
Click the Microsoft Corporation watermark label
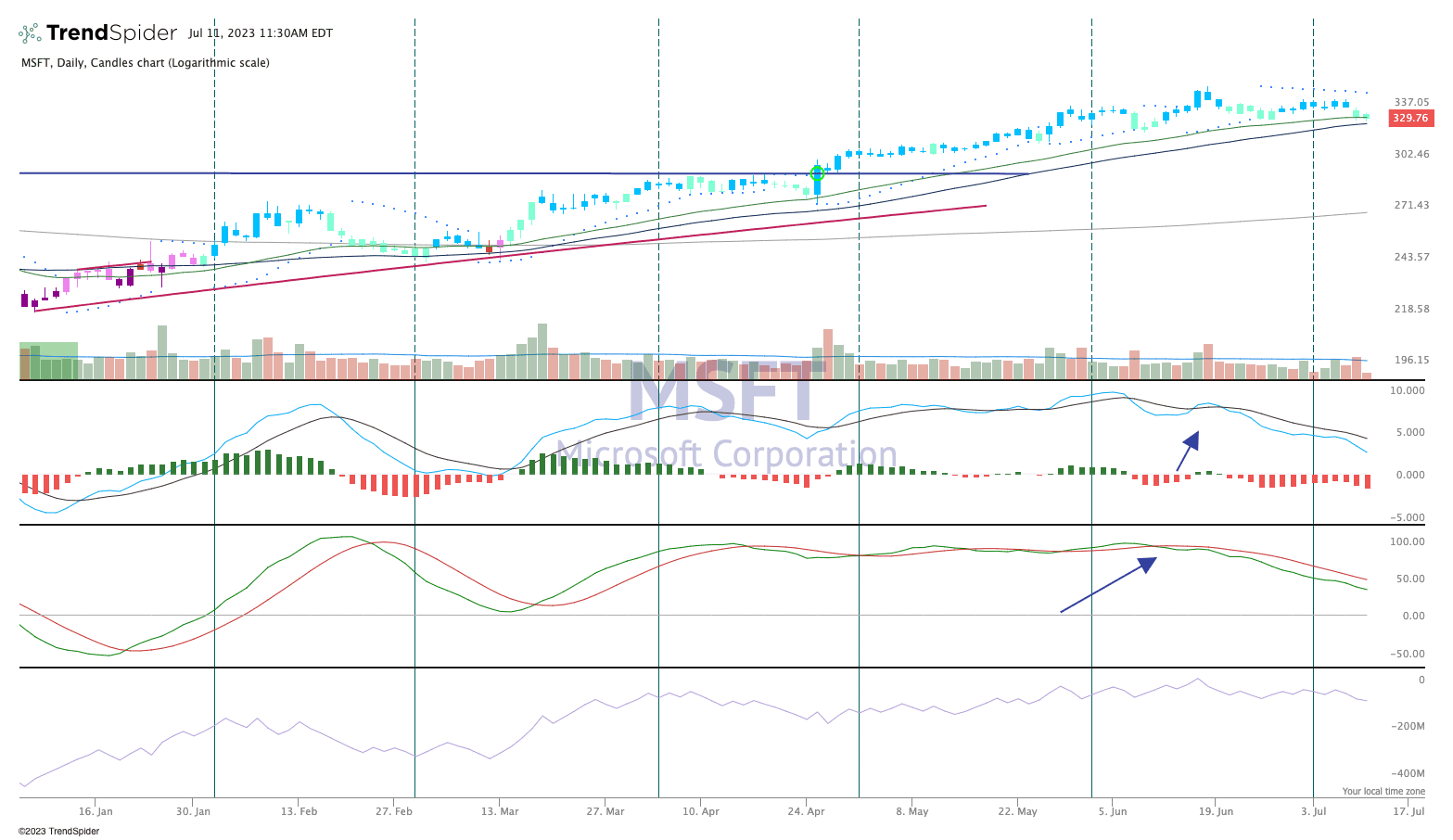pos(726,454)
